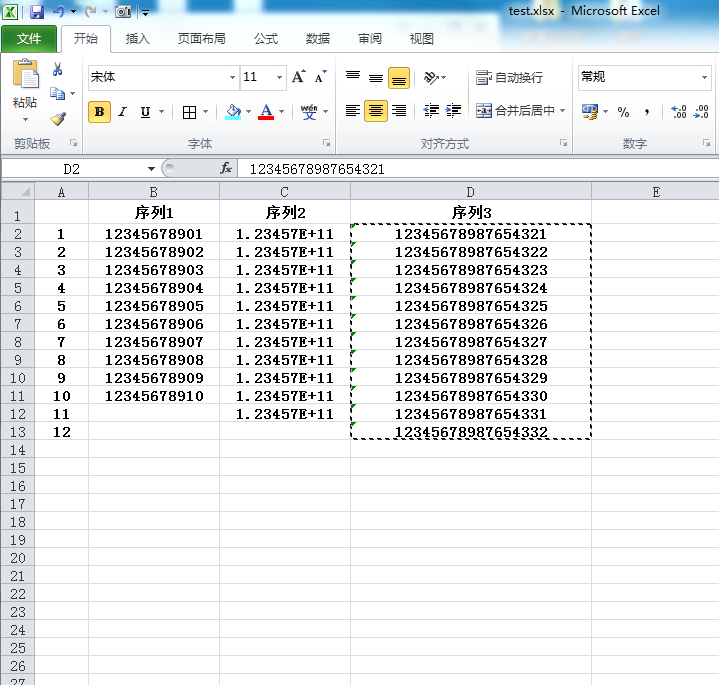This screenshot has height=685, width=719.
Task: Select column D header
Action: pos(471,191)
